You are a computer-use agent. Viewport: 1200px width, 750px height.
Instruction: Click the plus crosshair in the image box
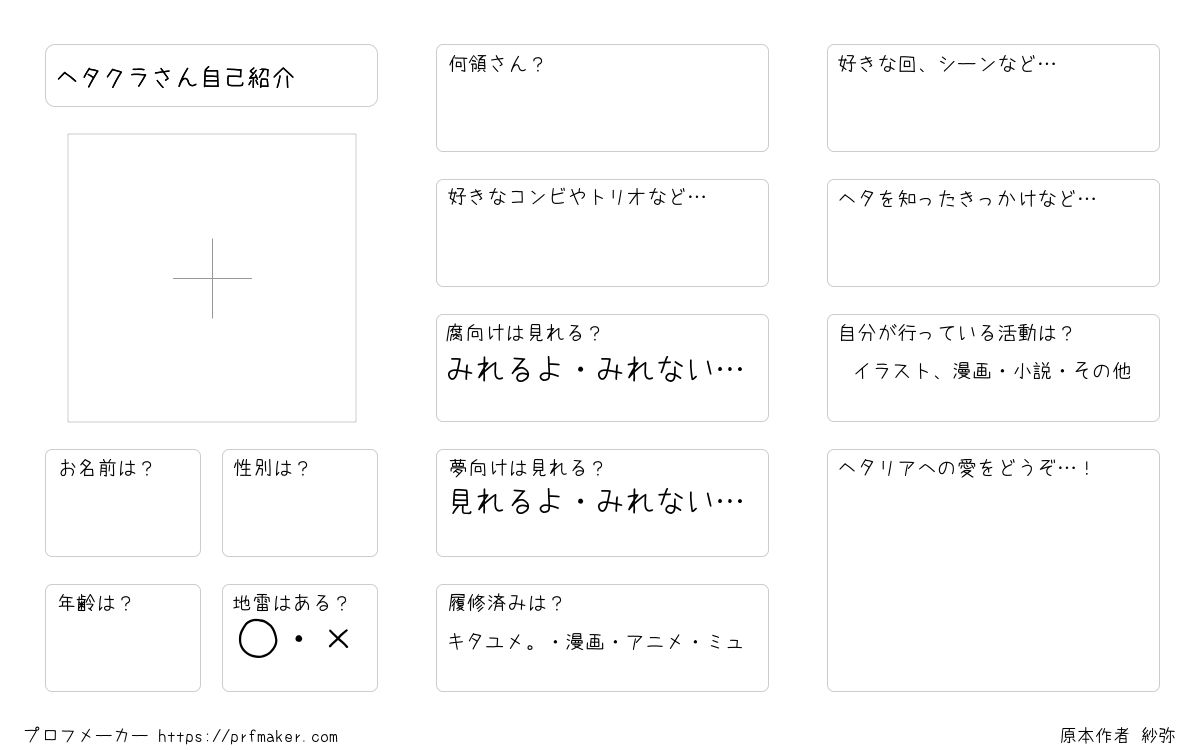[212, 278]
